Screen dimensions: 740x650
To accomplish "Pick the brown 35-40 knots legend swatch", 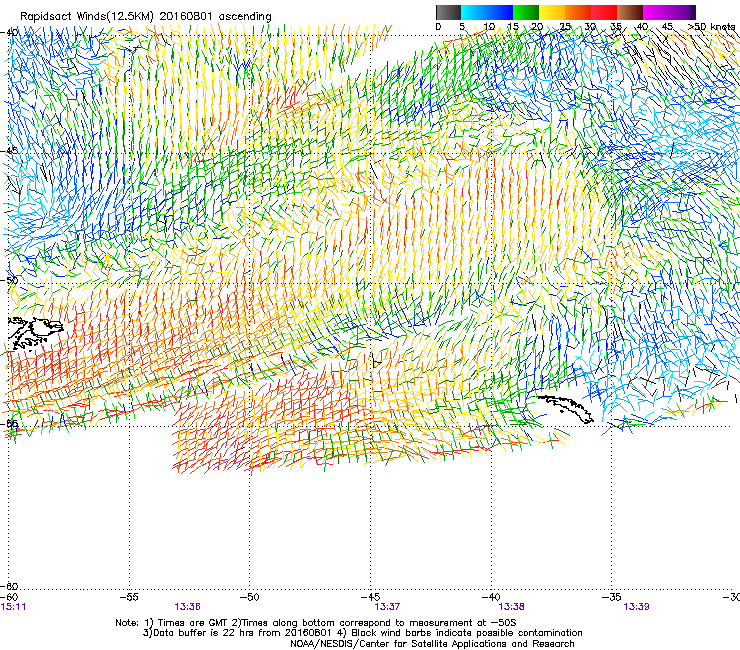I will tap(630, 12).
